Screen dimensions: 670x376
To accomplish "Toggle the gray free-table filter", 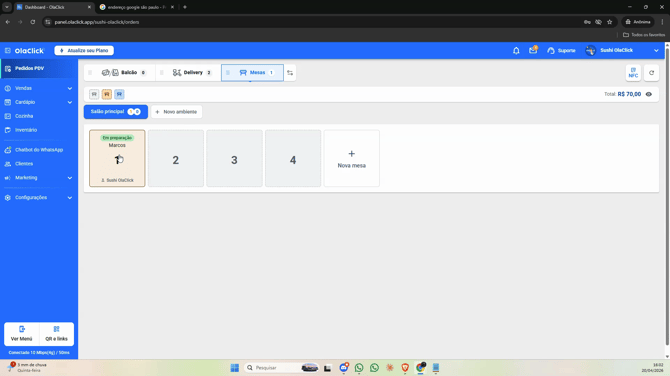I will click(94, 94).
